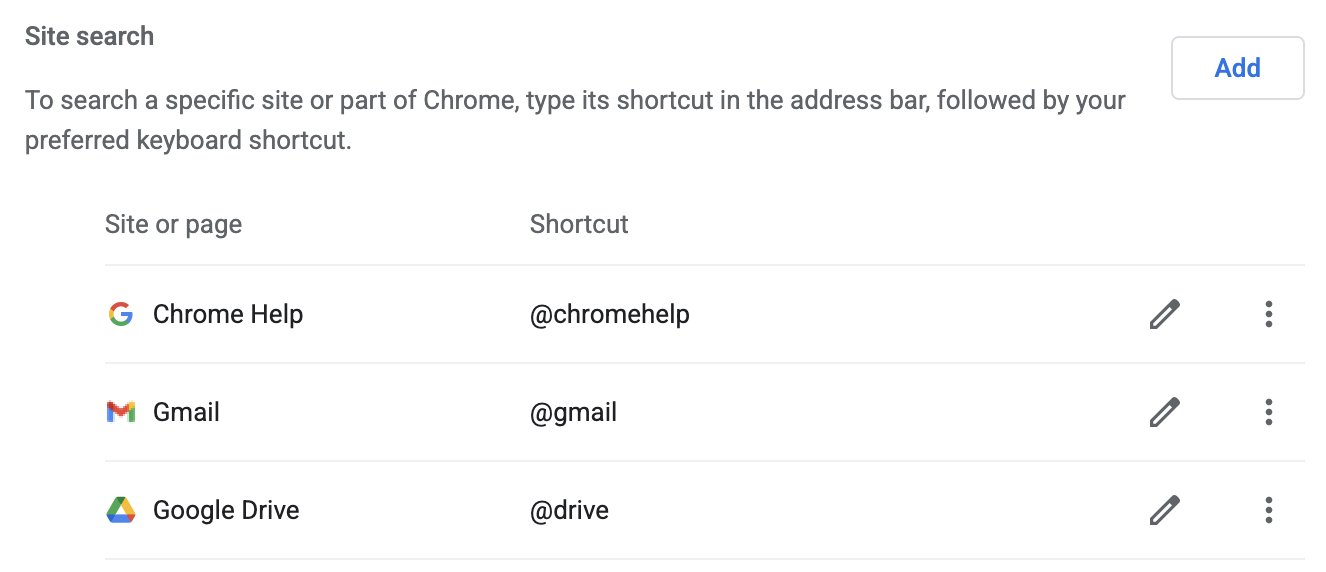Click the Site search section heading
Screen dimensions: 1326x572
[89, 36]
